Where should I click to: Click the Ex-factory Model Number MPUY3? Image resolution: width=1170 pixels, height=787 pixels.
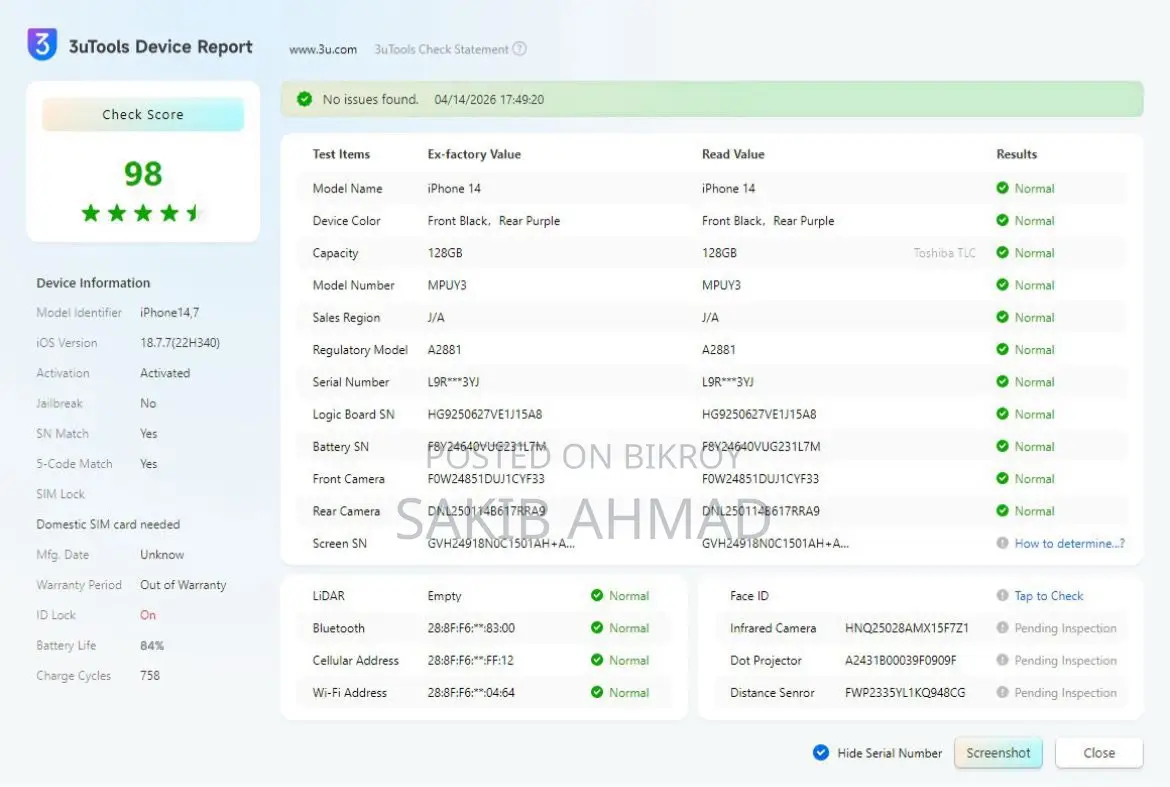(447, 285)
